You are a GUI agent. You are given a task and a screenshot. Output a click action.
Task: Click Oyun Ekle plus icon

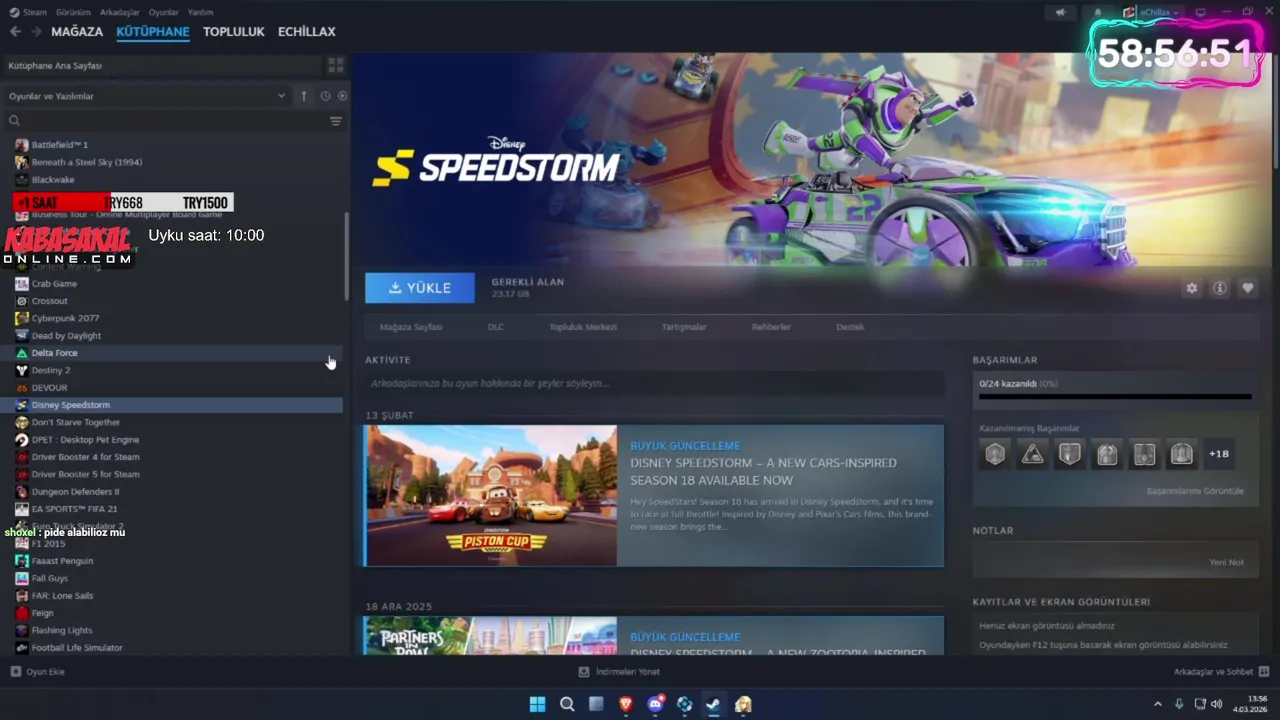[15, 672]
